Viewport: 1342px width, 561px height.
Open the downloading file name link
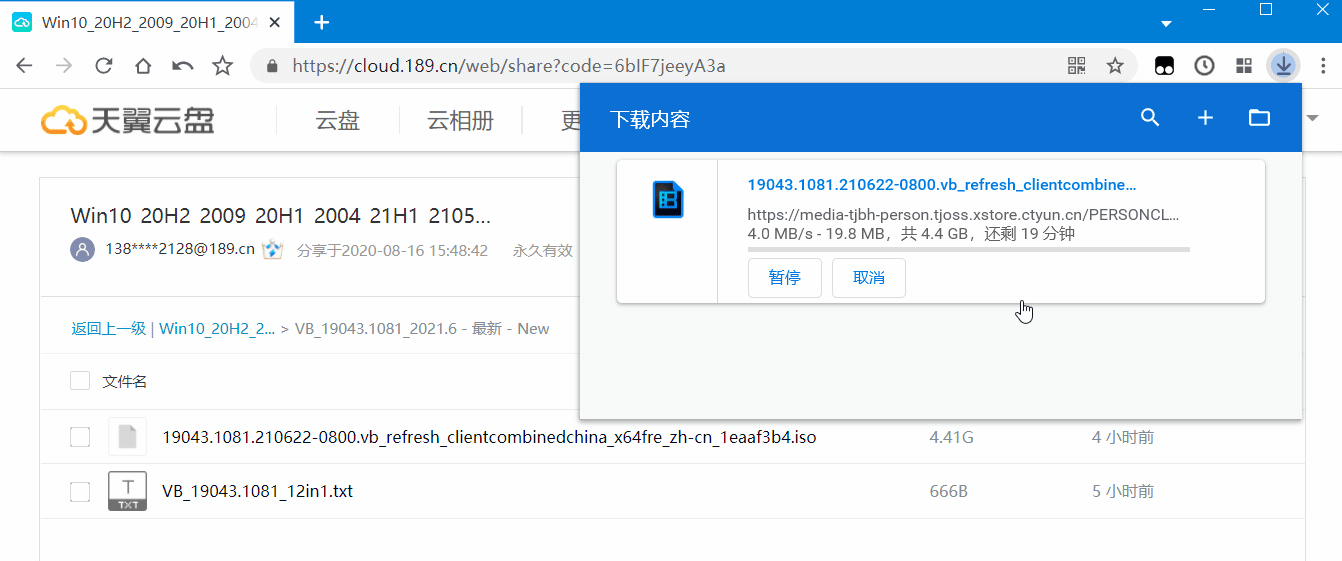[942, 185]
